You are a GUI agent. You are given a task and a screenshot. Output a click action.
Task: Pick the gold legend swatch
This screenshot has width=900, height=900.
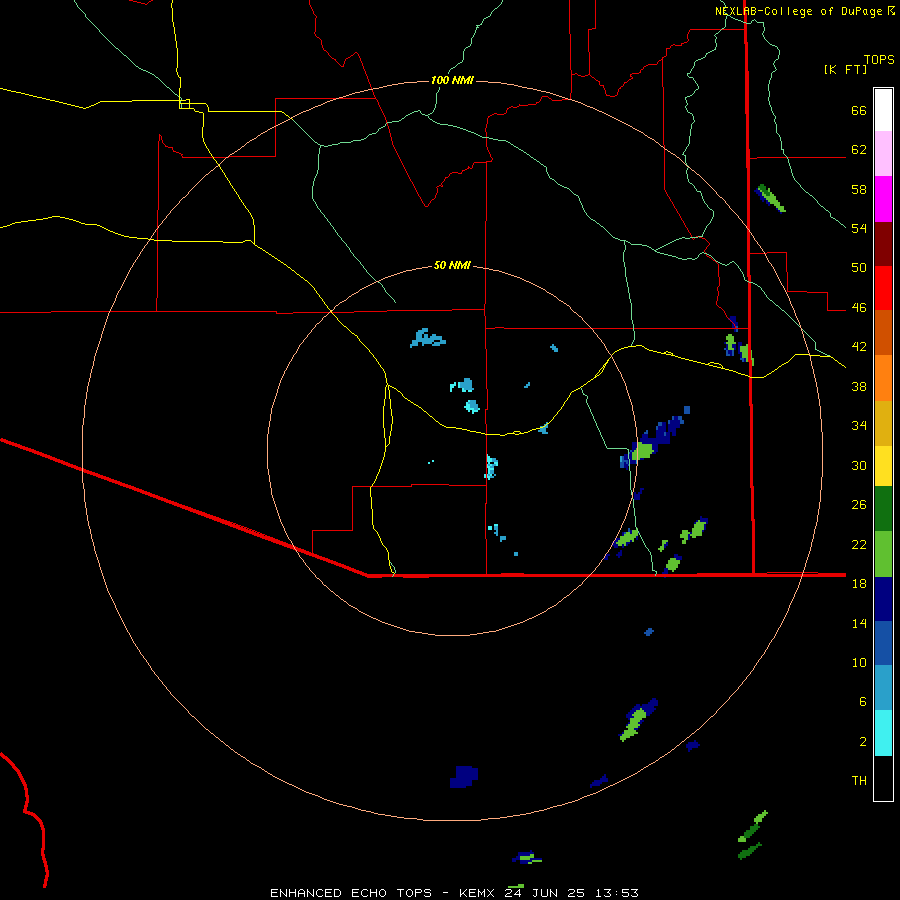(x=883, y=423)
